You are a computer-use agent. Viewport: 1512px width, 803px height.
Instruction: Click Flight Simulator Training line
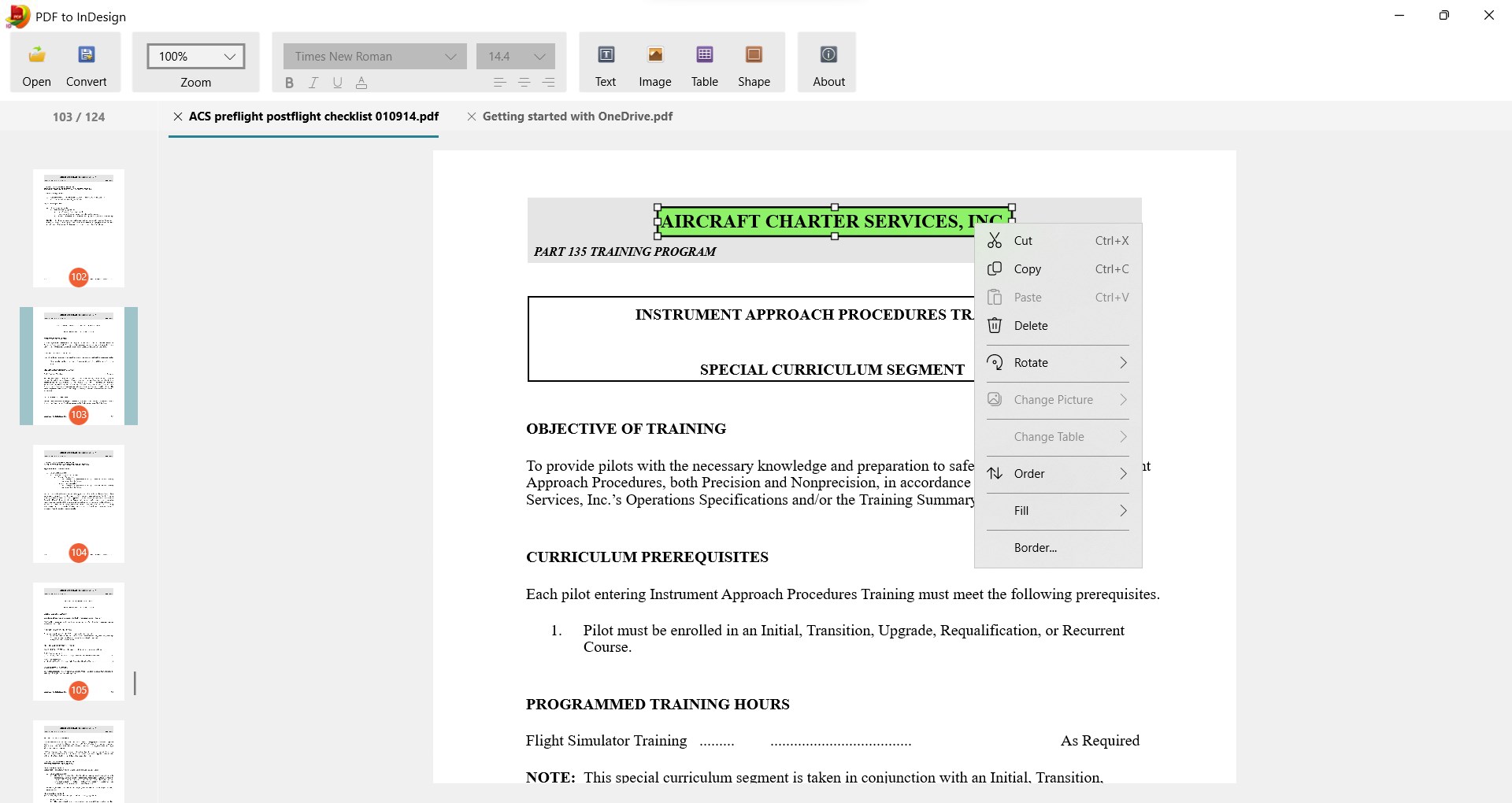tap(832, 741)
